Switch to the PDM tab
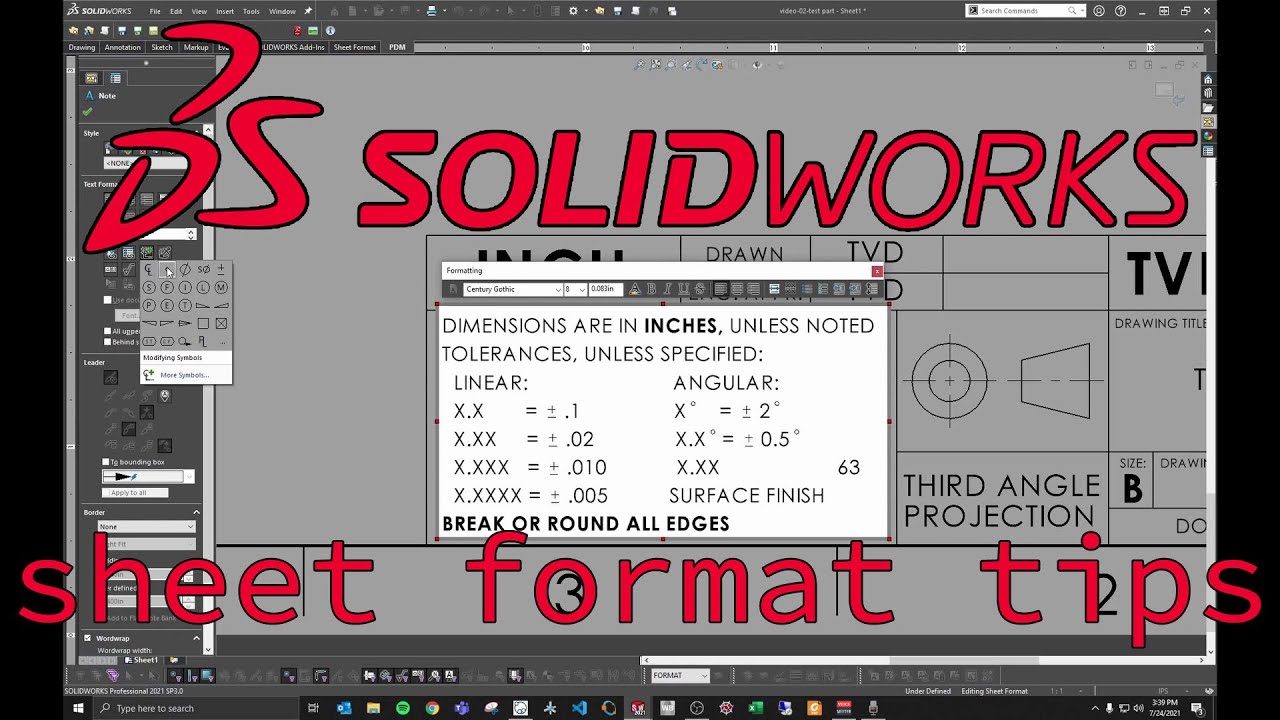The height and width of the screenshot is (720, 1280). (397, 47)
